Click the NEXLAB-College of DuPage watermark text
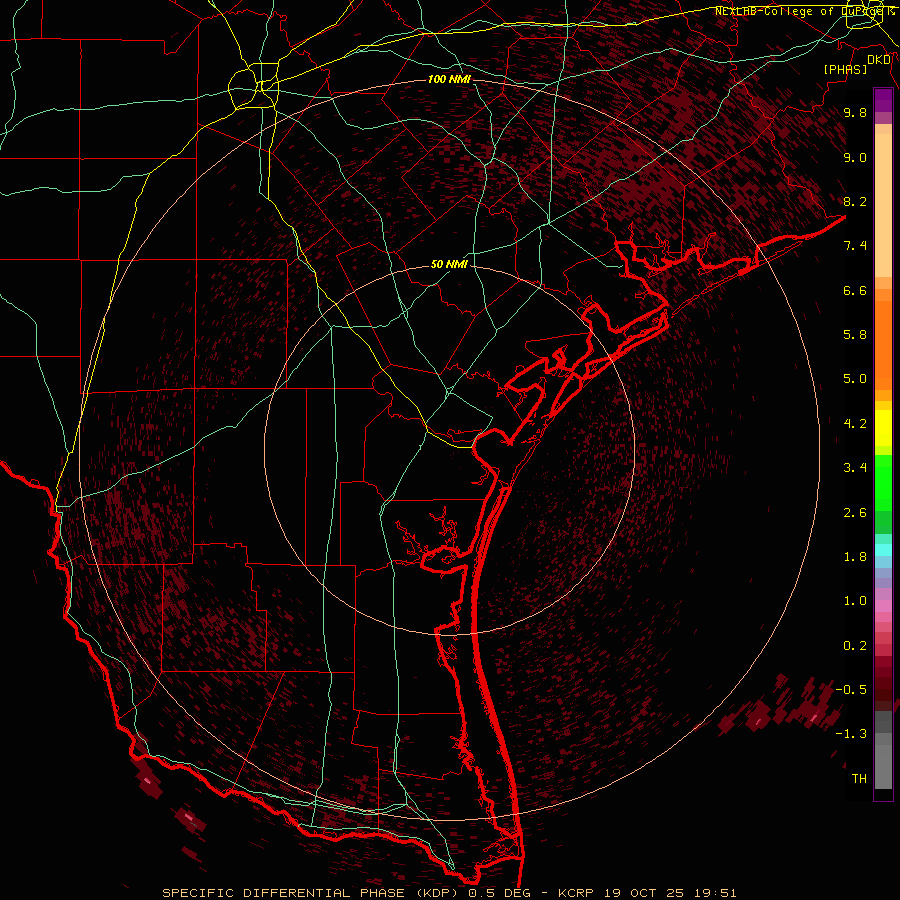This screenshot has height=900, width=900. click(x=805, y=11)
